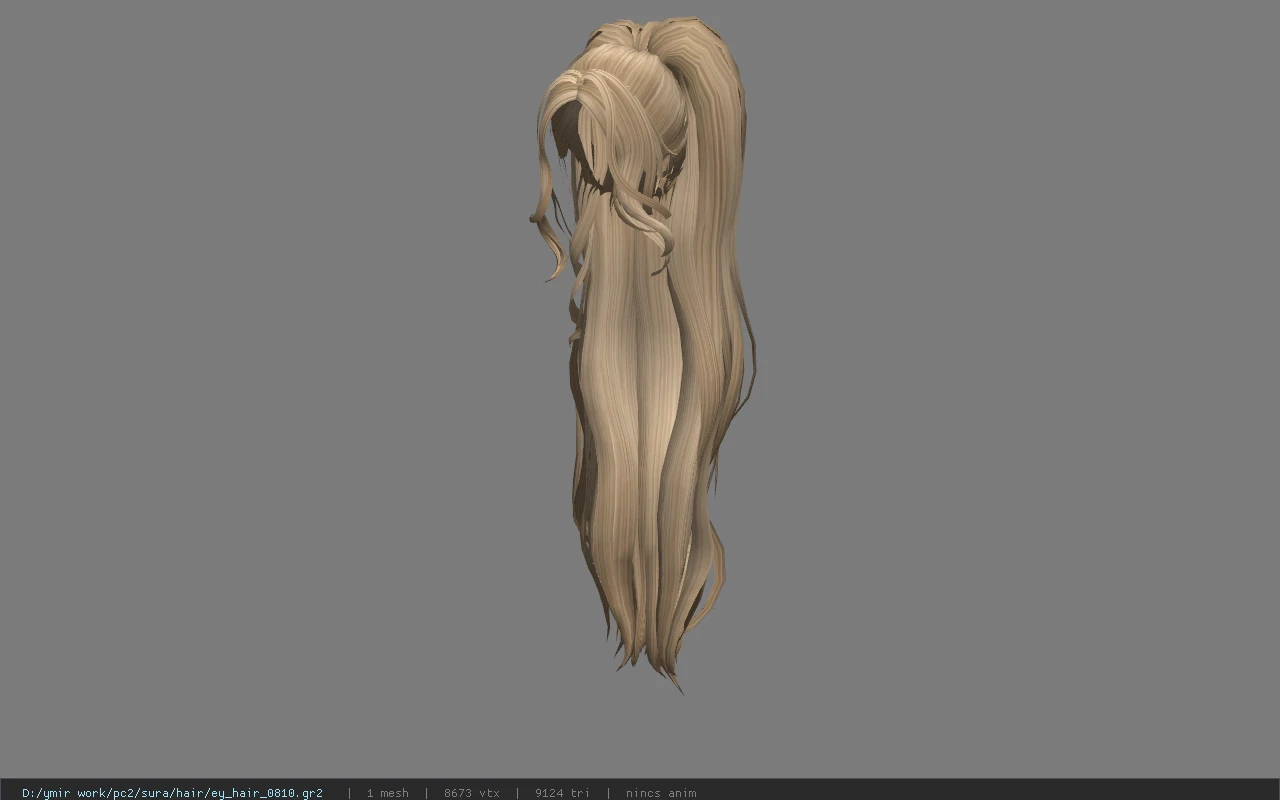Click the blonde hair model in viewport

pyautogui.click(x=645, y=355)
